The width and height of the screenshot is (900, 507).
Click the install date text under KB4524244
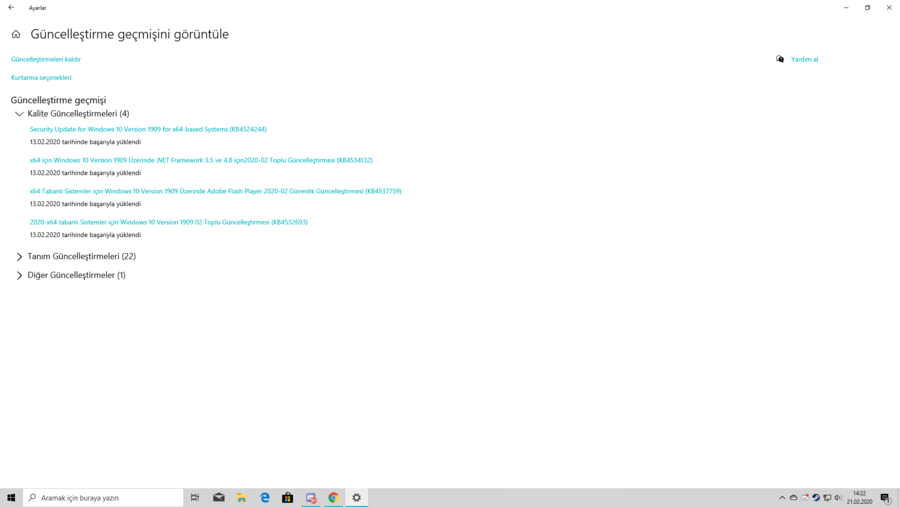[x=85, y=142]
